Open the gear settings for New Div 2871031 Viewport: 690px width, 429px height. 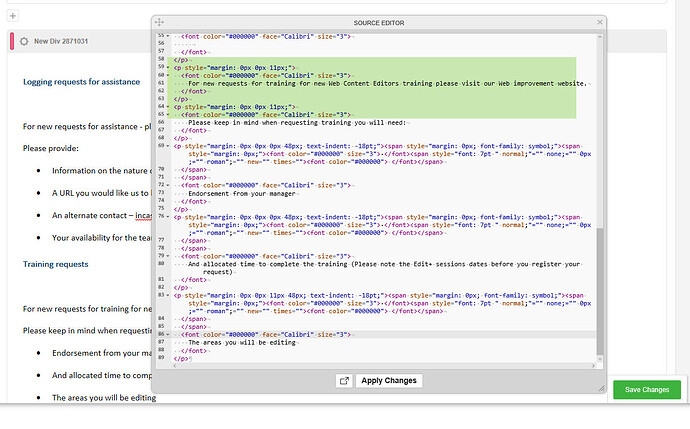click(24, 41)
